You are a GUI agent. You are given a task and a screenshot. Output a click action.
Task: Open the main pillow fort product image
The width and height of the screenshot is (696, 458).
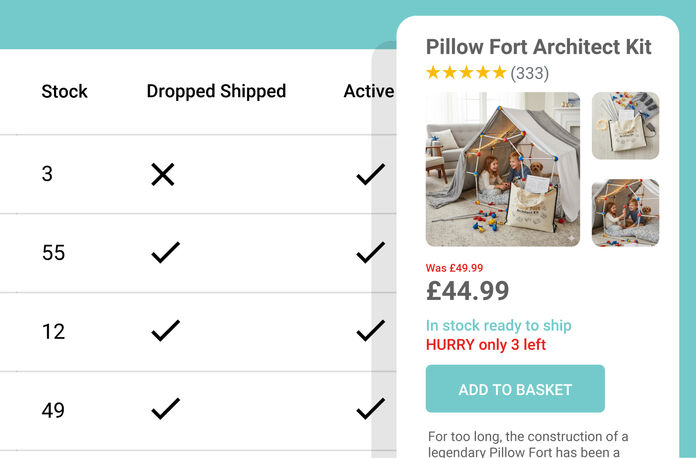click(503, 169)
